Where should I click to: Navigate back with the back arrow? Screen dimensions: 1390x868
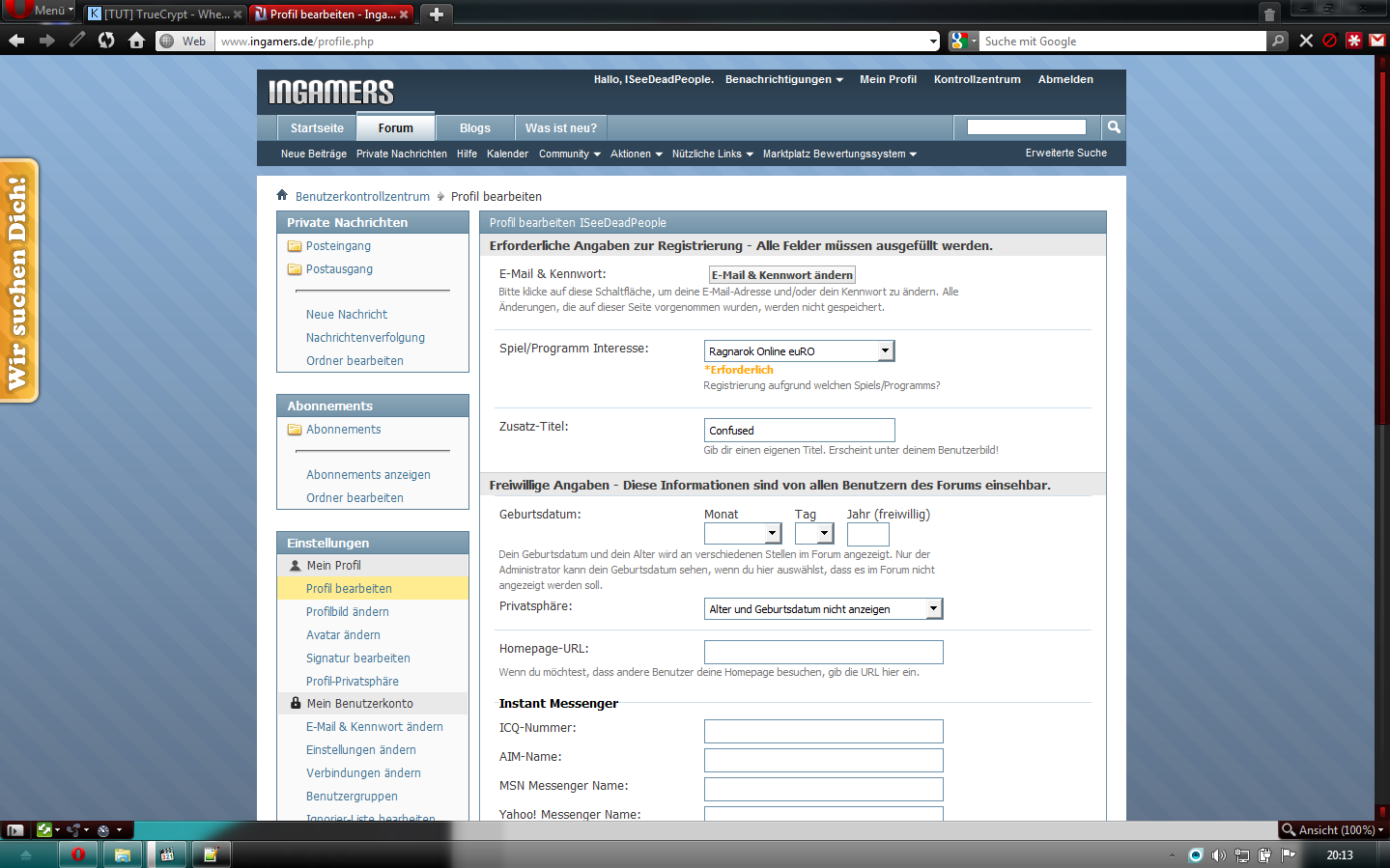pos(16,41)
